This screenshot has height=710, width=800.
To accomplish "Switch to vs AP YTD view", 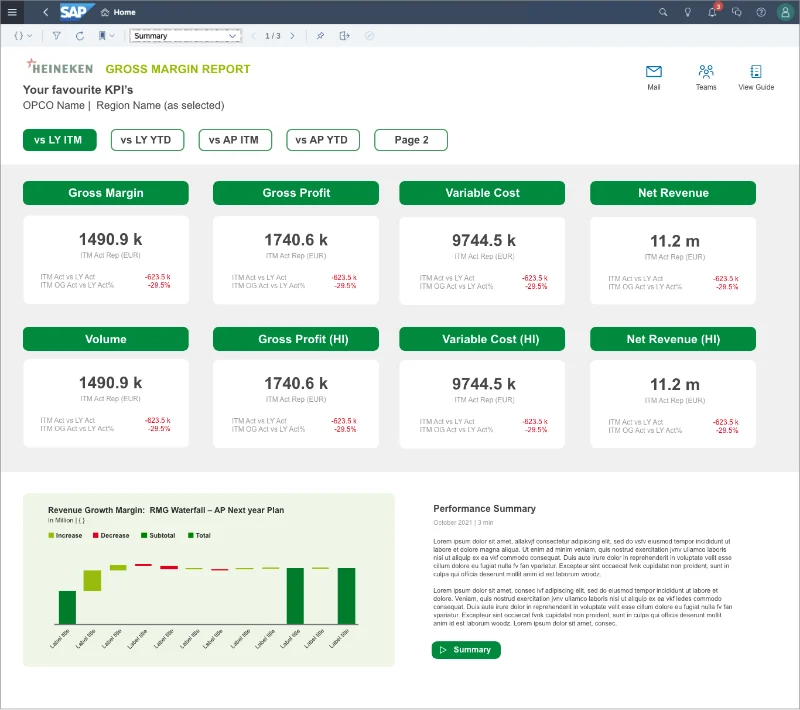I will click(323, 140).
